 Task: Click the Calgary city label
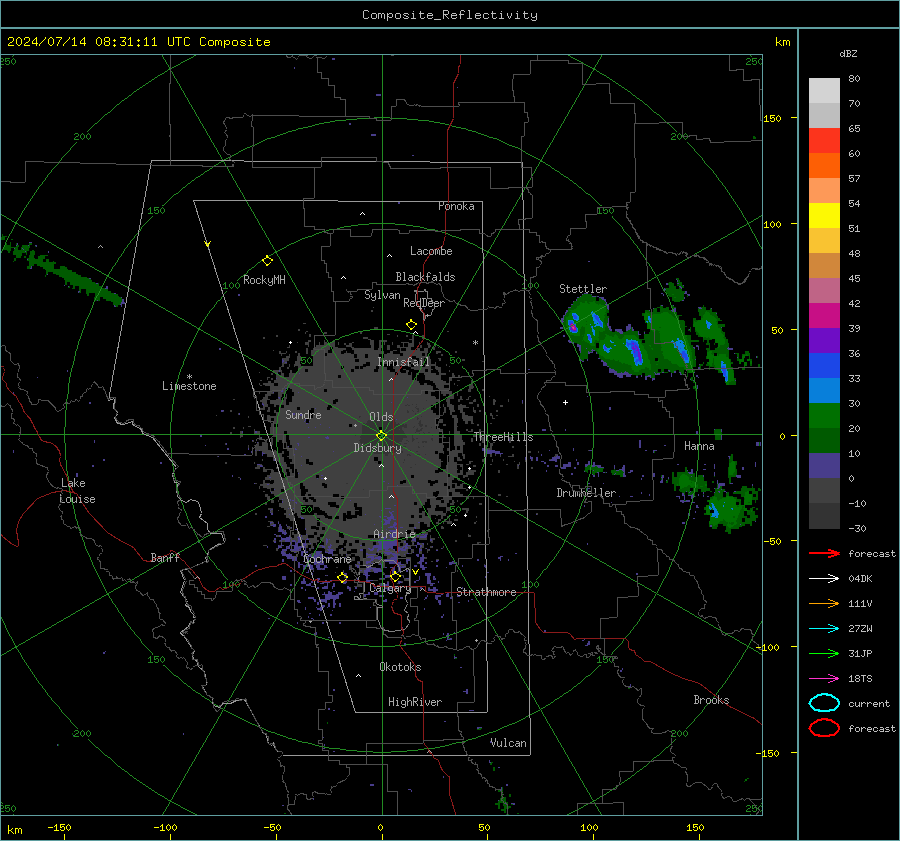coord(390,588)
